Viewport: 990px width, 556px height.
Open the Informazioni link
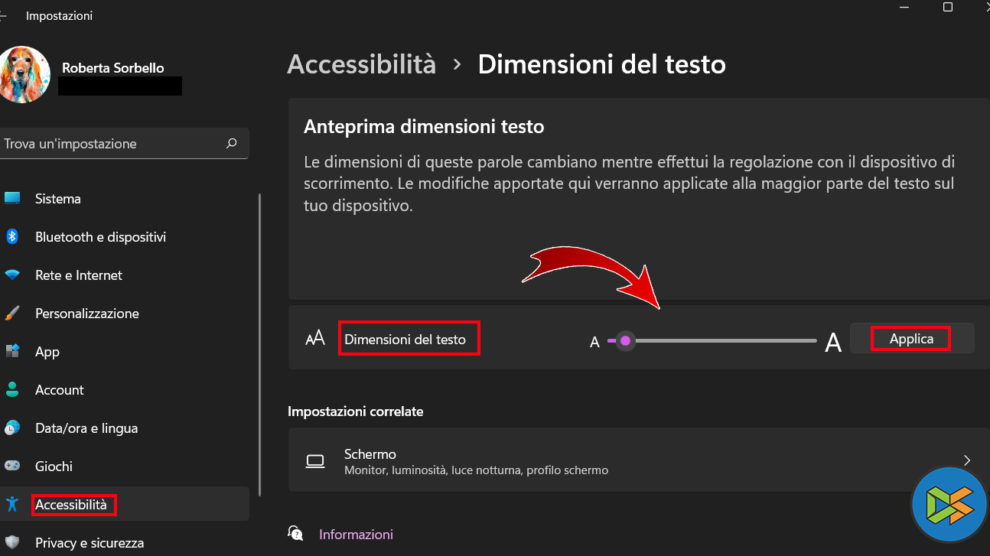356,534
